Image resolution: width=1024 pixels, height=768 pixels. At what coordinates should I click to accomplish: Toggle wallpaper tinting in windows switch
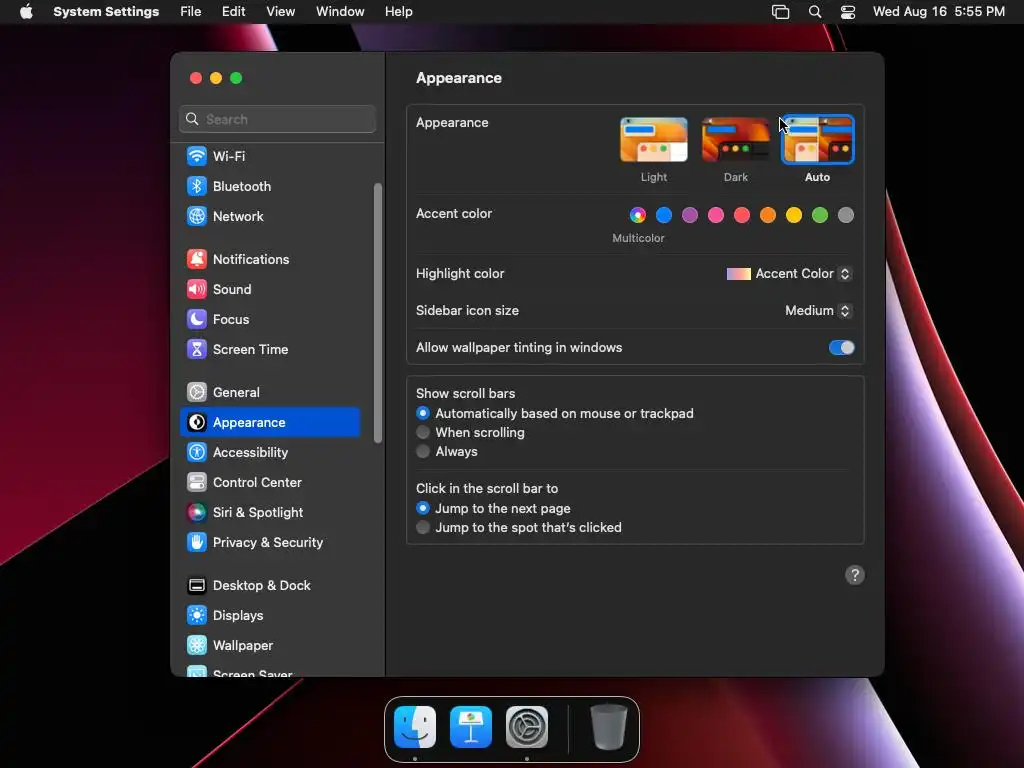pos(841,347)
